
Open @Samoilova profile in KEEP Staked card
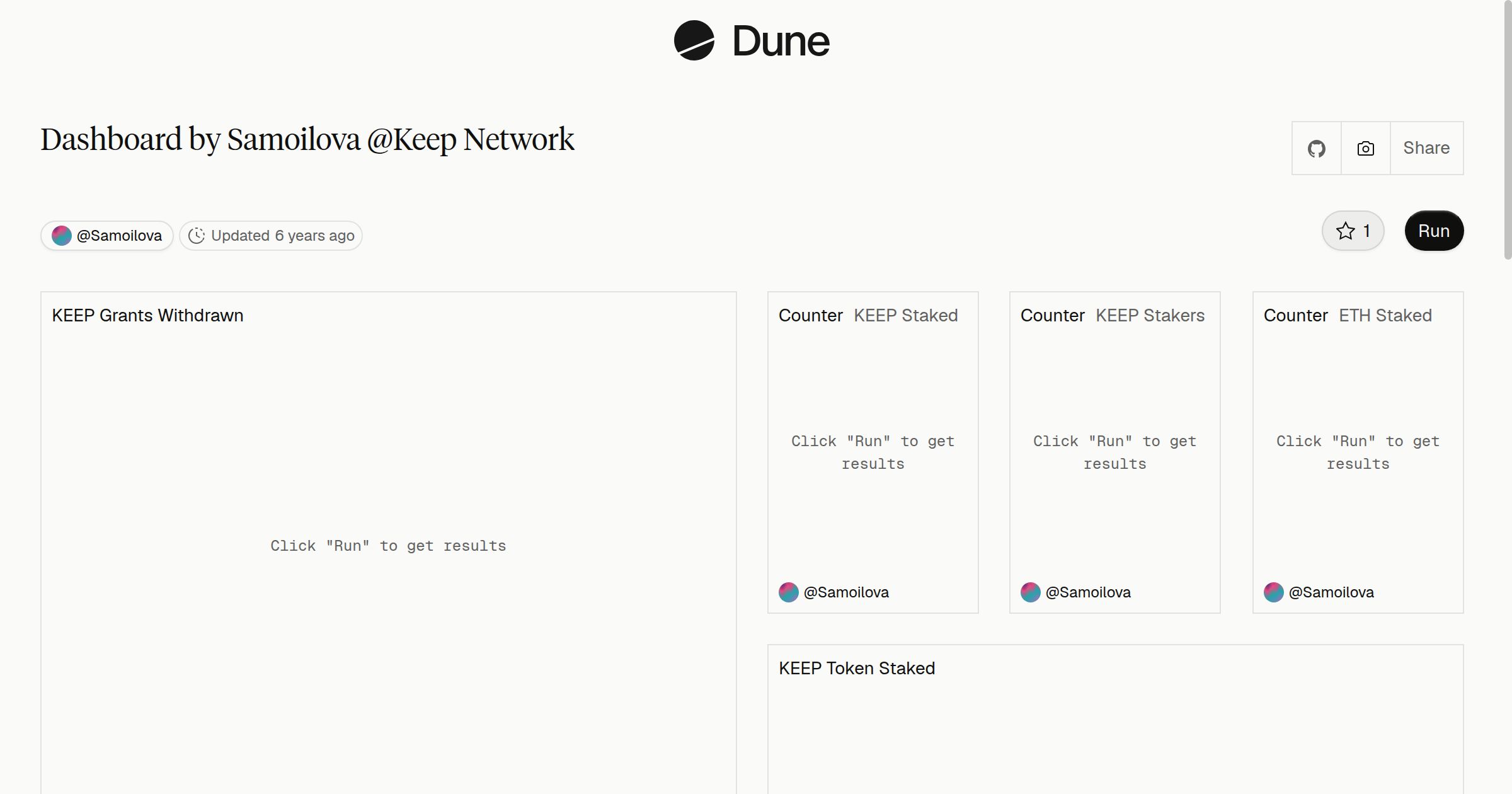click(846, 592)
